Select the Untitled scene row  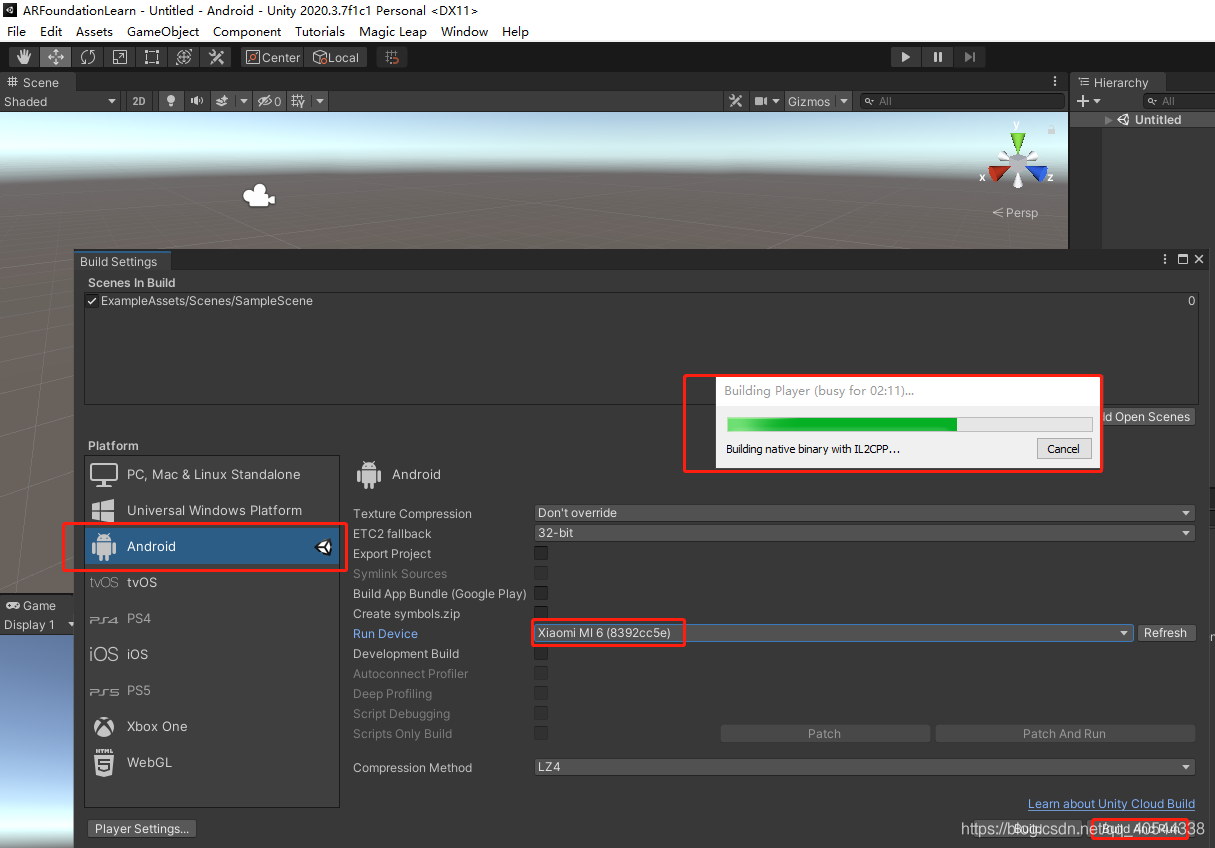tap(1143, 120)
